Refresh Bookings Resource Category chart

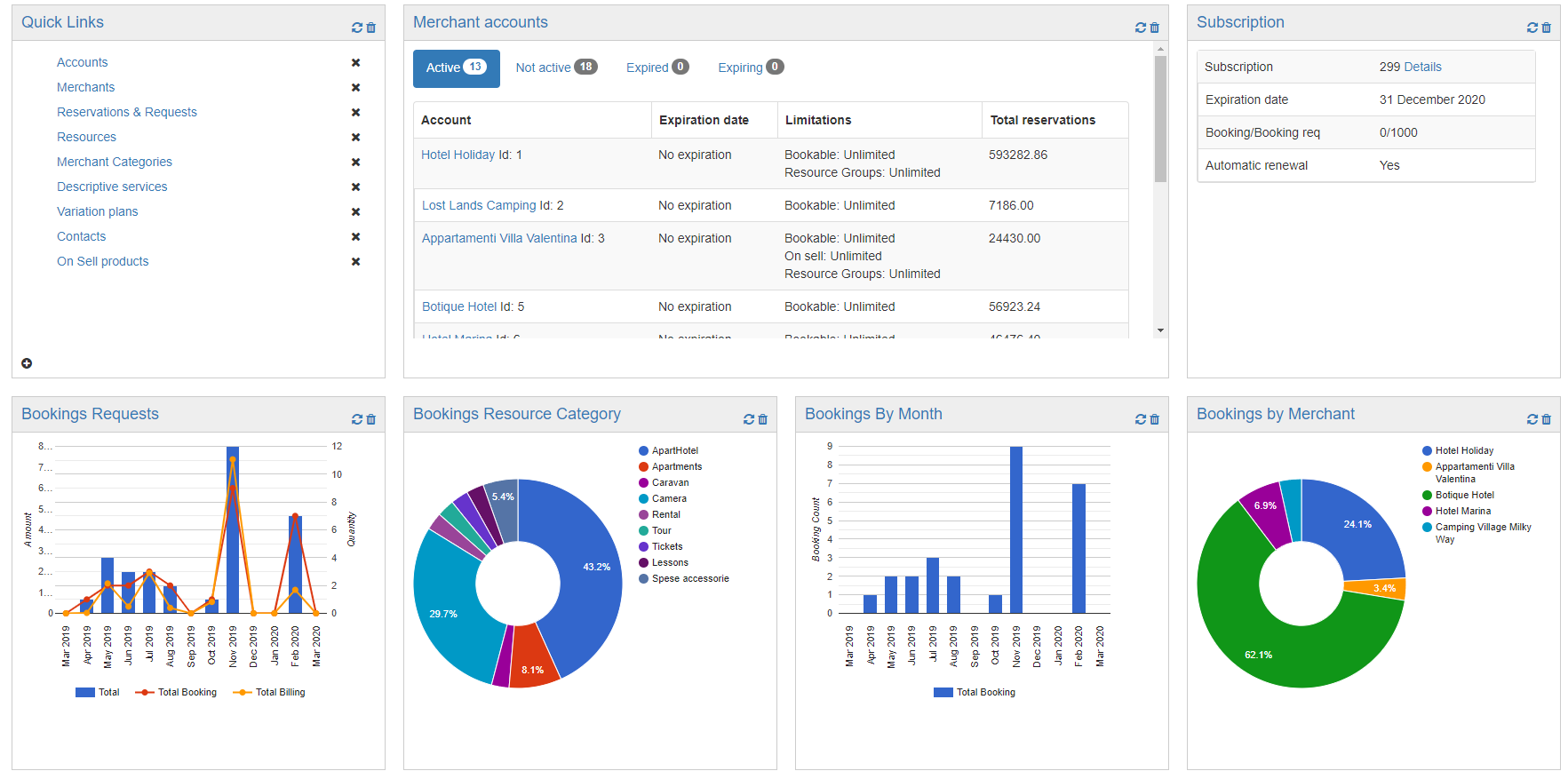(749, 419)
